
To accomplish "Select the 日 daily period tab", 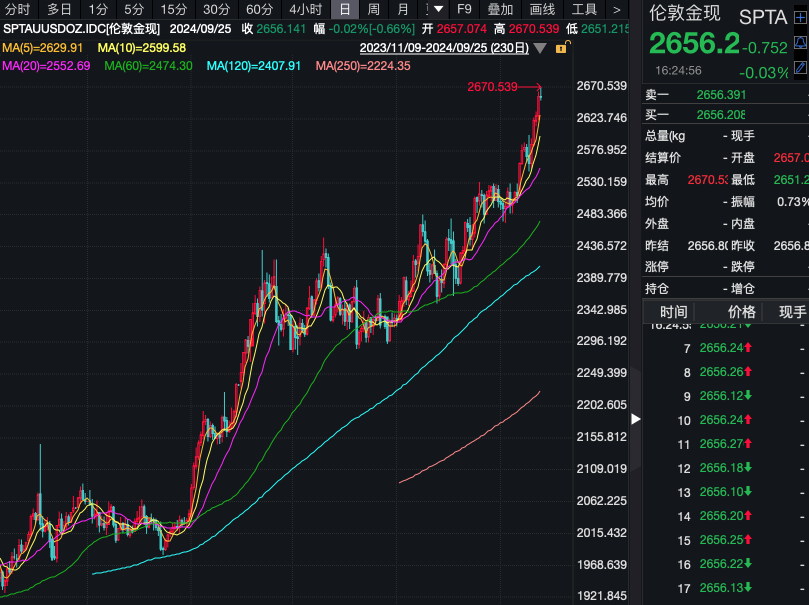I will pos(344,9).
